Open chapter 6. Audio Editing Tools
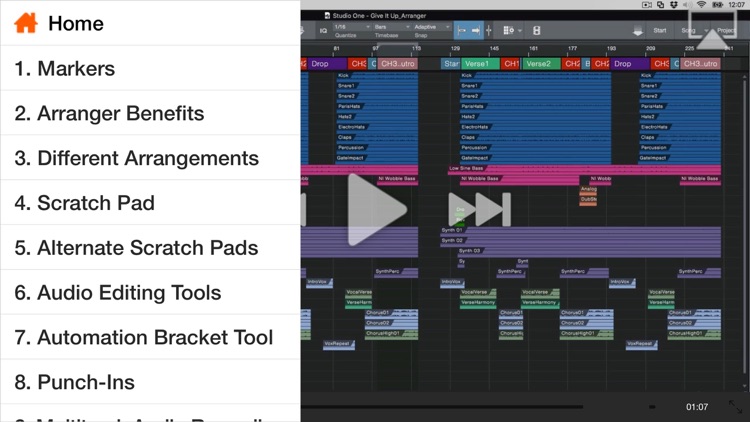Viewport: 750px width, 422px height. (150, 292)
